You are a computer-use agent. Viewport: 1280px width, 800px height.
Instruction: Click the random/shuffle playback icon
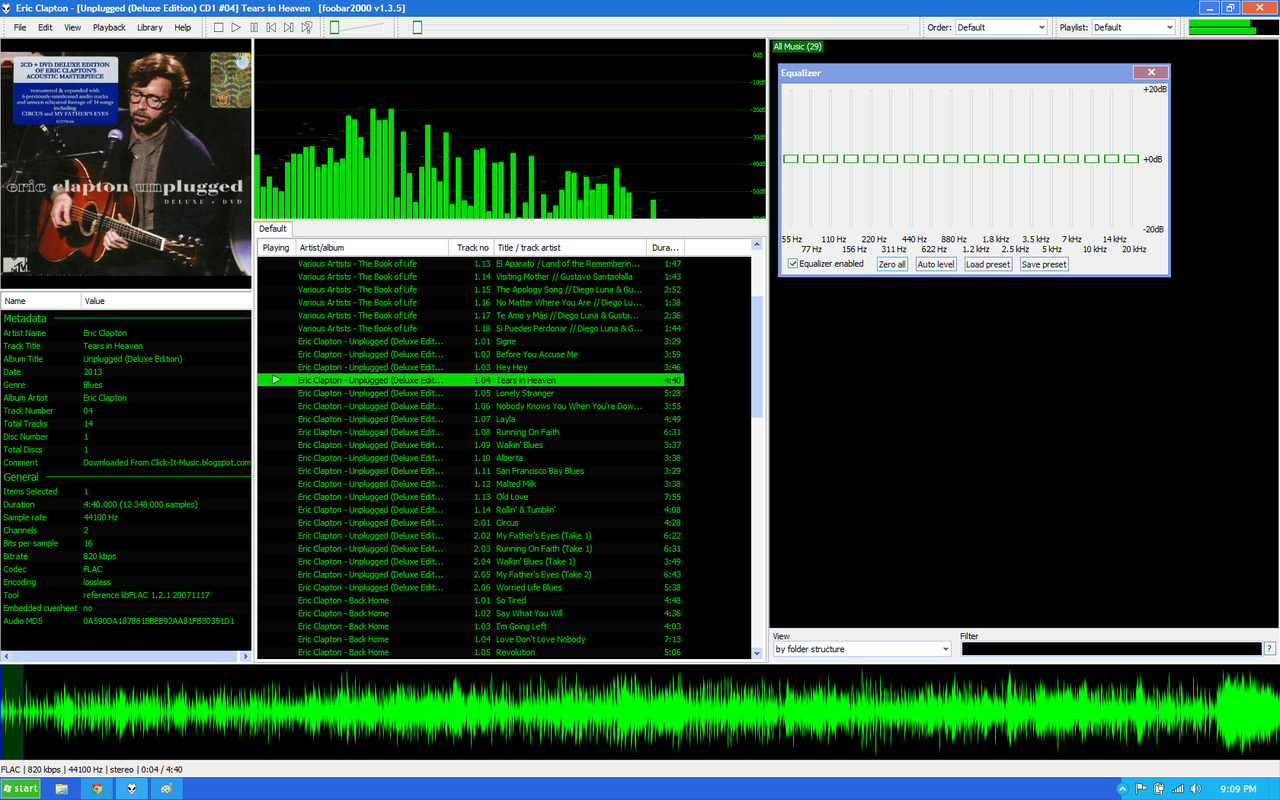(x=306, y=27)
